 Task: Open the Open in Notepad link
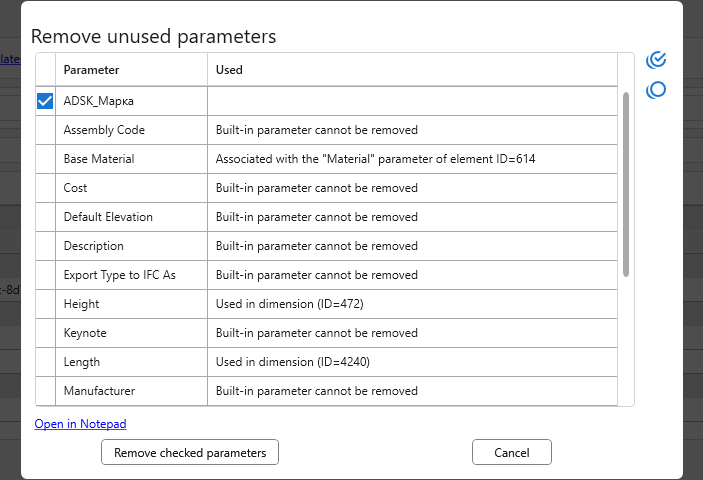coord(80,424)
